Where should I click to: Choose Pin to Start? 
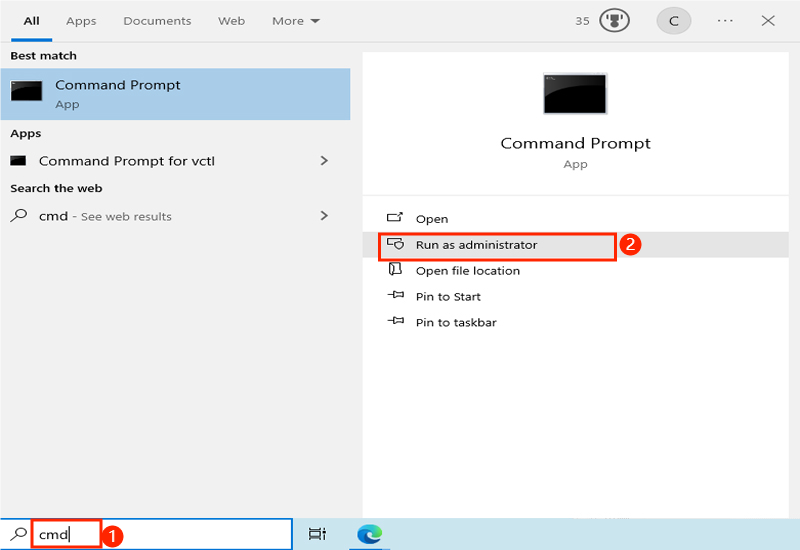click(576, 296)
